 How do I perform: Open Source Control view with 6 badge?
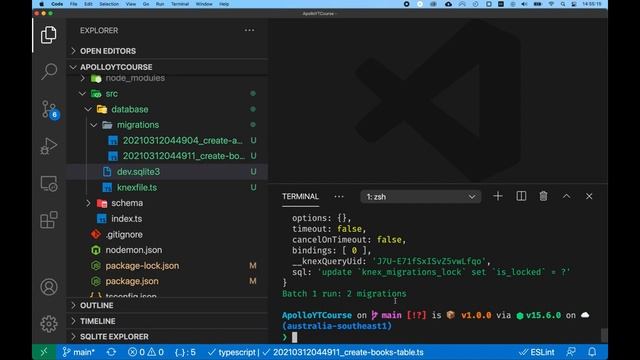tap(50, 110)
